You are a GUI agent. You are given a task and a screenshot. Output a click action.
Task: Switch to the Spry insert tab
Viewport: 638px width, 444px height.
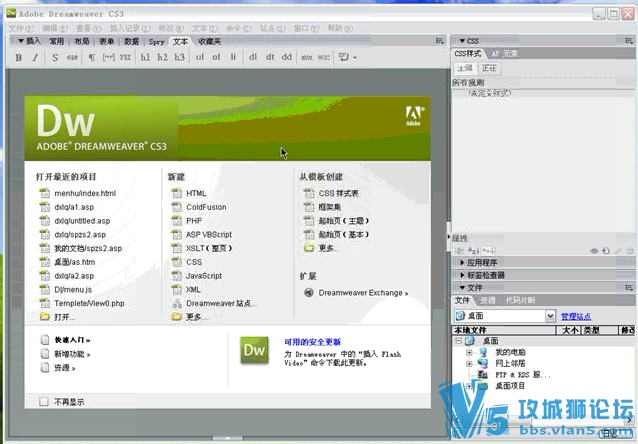click(157, 42)
